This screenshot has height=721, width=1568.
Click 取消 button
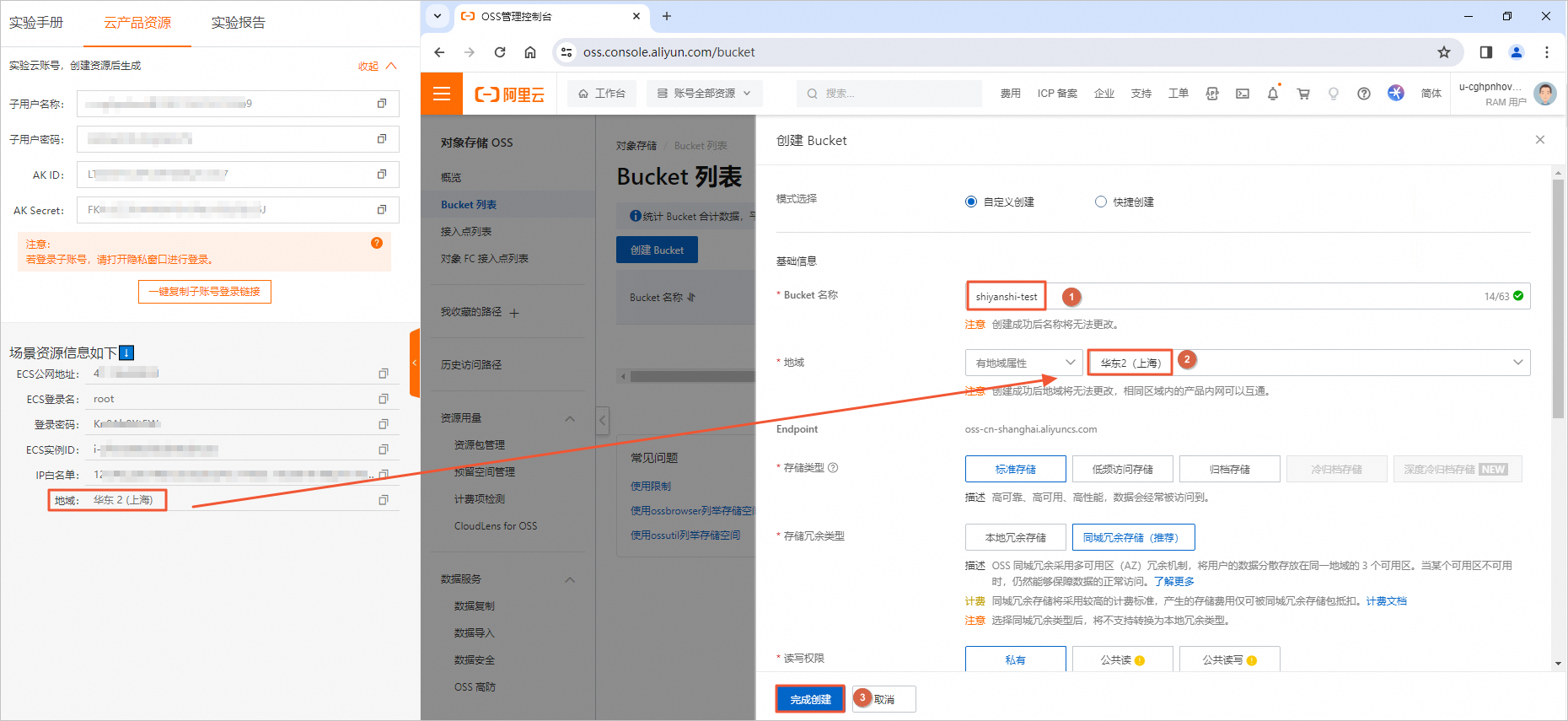click(884, 699)
